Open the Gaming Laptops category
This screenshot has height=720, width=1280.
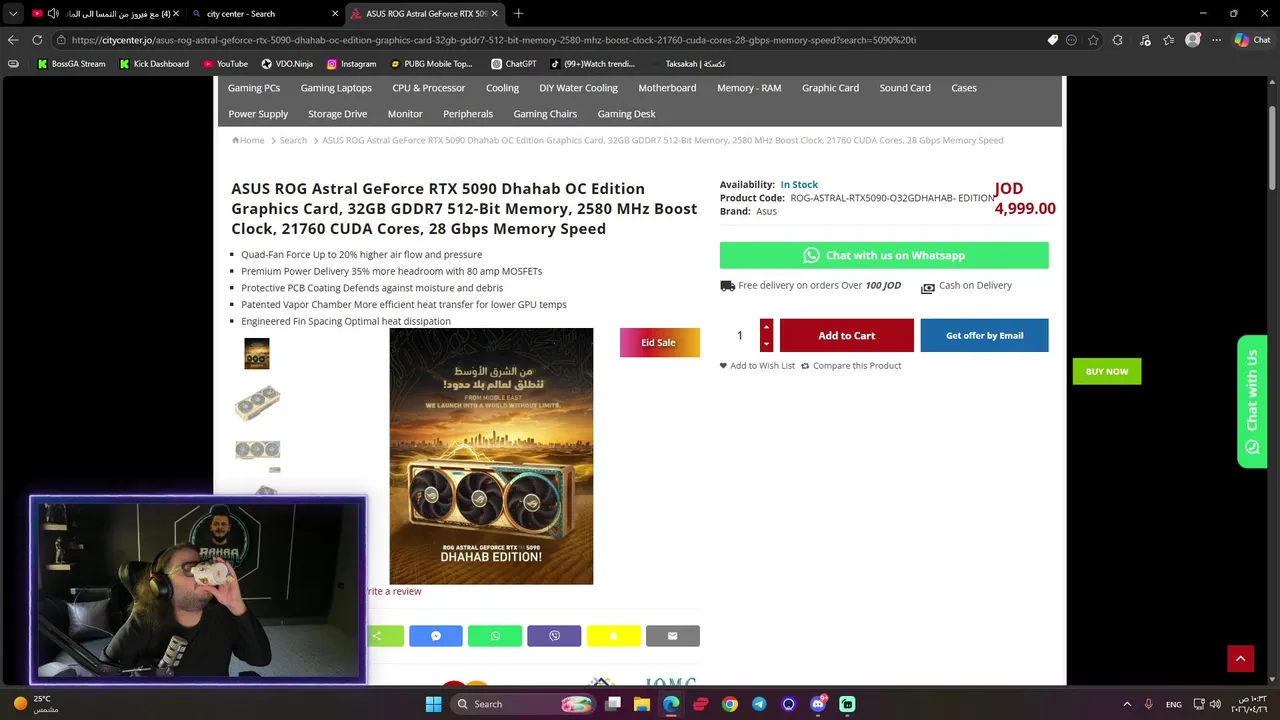click(x=336, y=88)
